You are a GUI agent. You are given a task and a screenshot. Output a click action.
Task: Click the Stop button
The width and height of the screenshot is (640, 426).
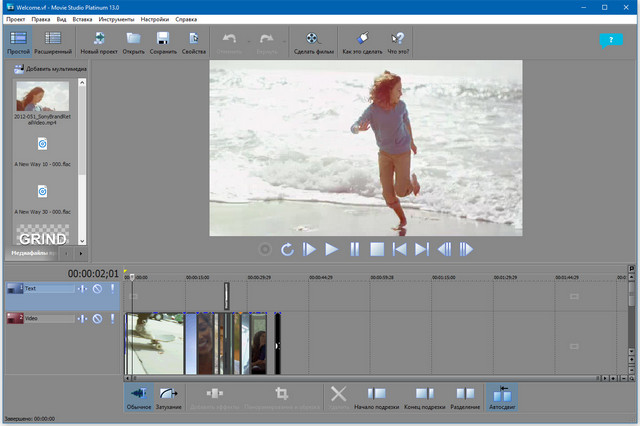coord(377,249)
